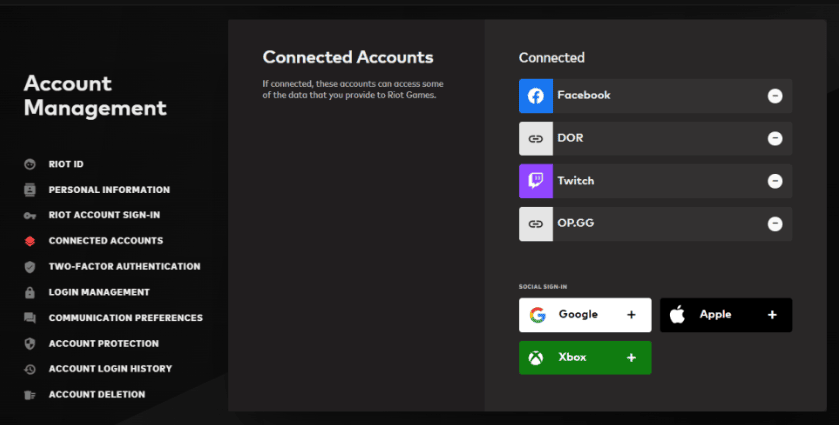The height and width of the screenshot is (425, 839).
Task: Click the Apple label on the sign-in button
Action: pyautogui.click(x=715, y=315)
